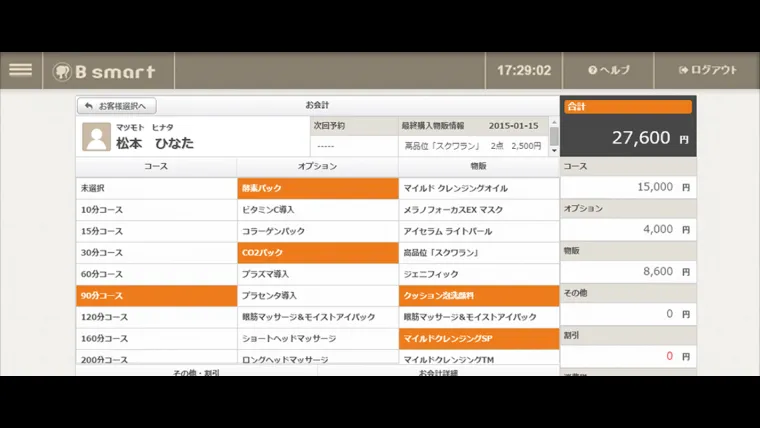Select 200分コース
The height and width of the screenshot is (428, 760).
(157, 358)
